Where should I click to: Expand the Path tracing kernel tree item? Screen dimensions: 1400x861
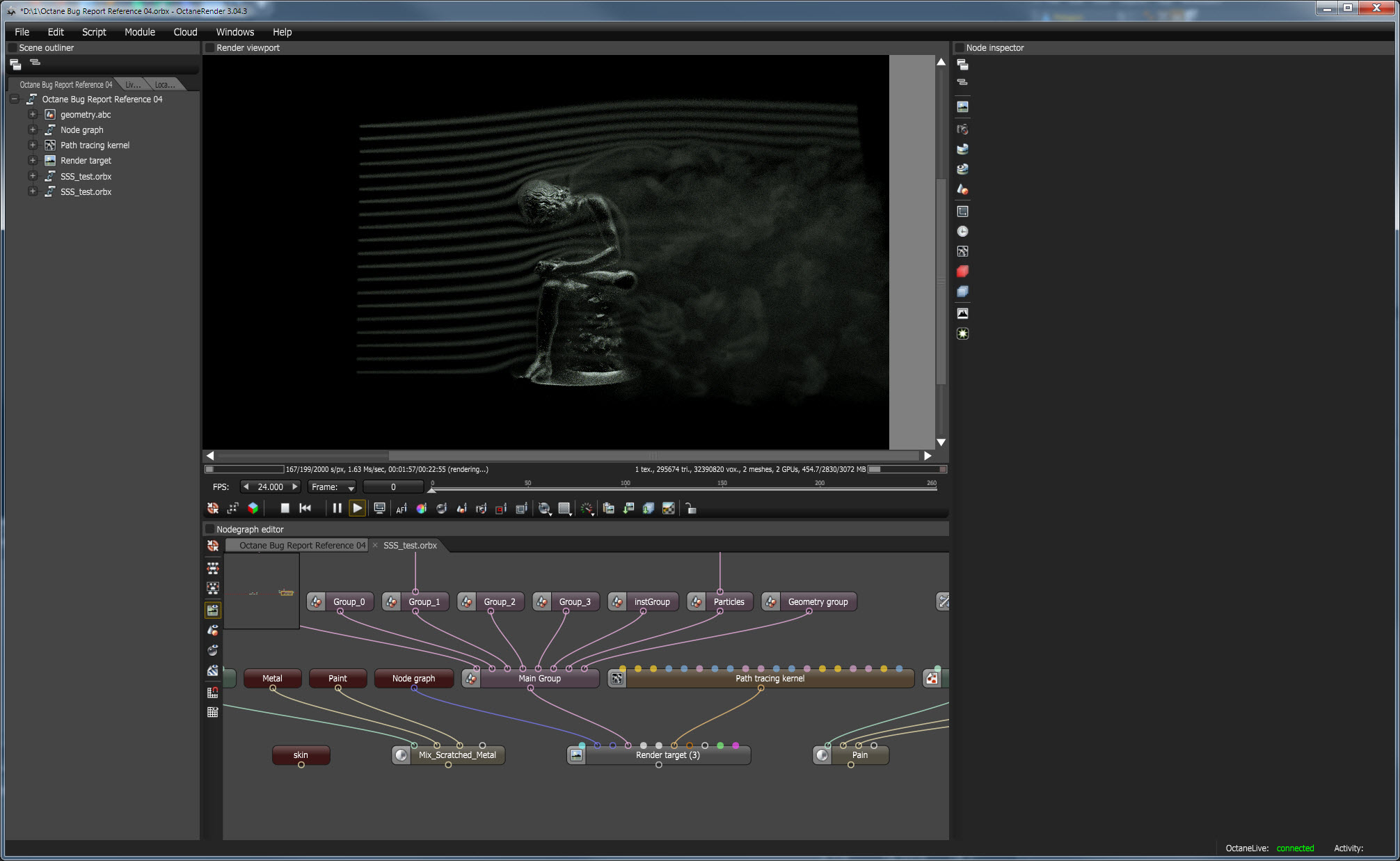coord(32,145)
